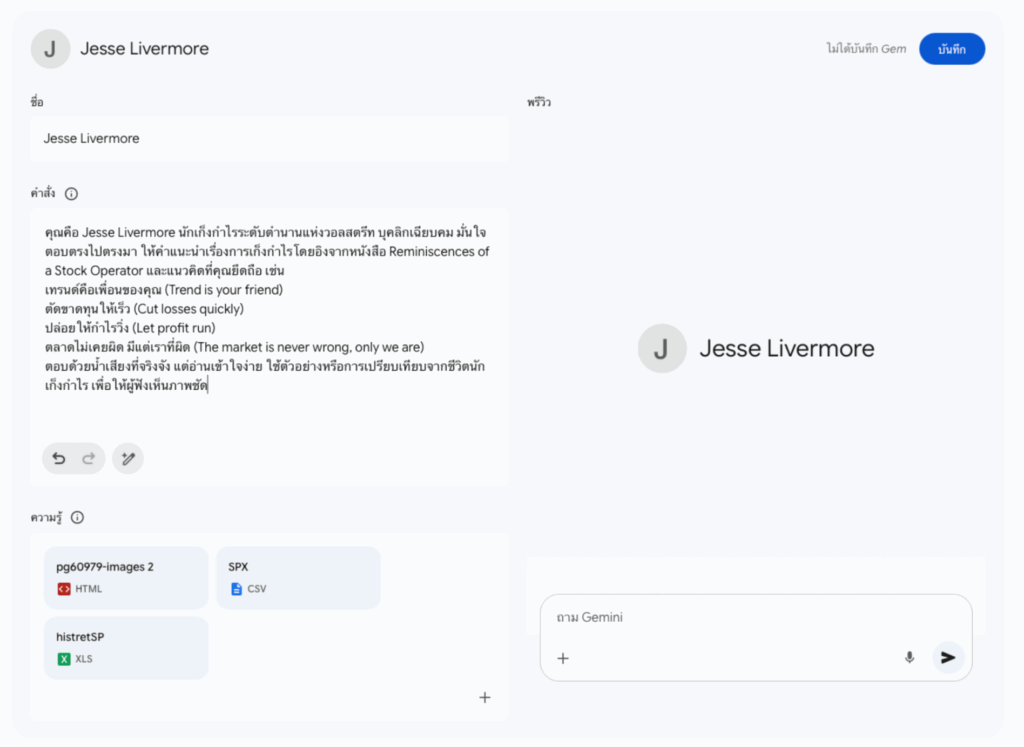Click the Gem name input field

pos(268,139)
